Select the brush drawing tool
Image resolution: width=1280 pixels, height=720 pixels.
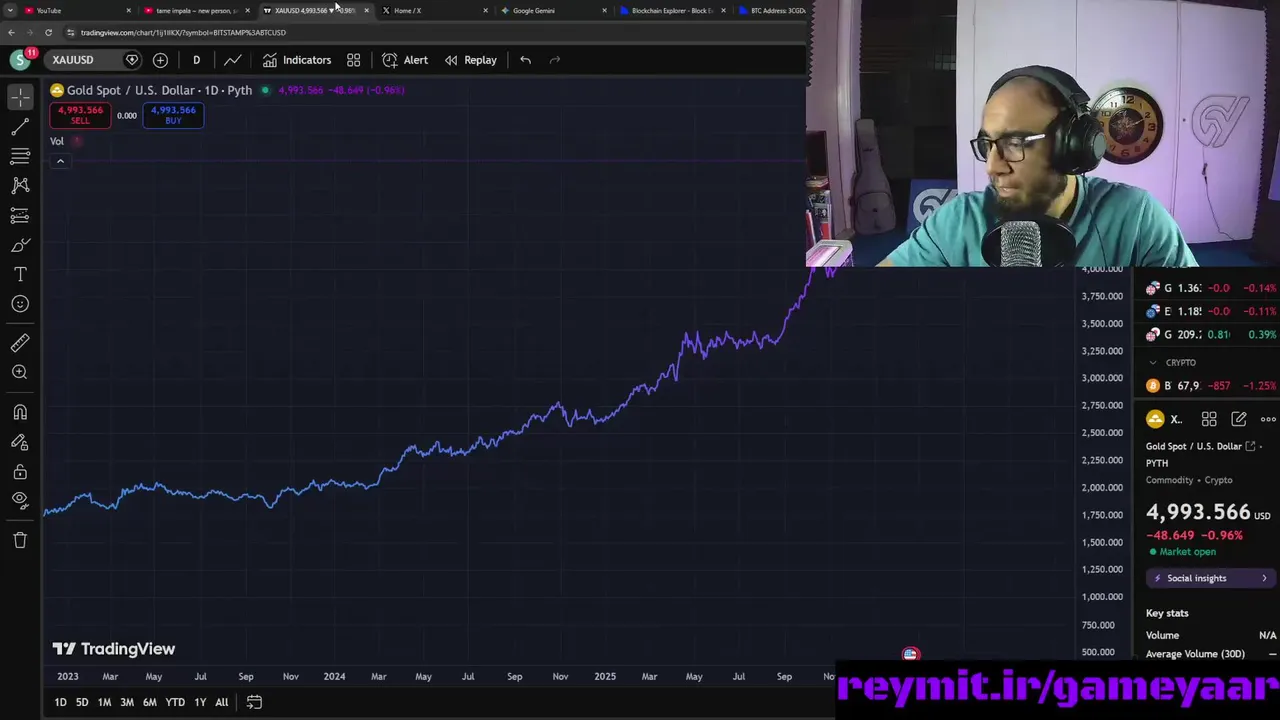click(20, 245)
